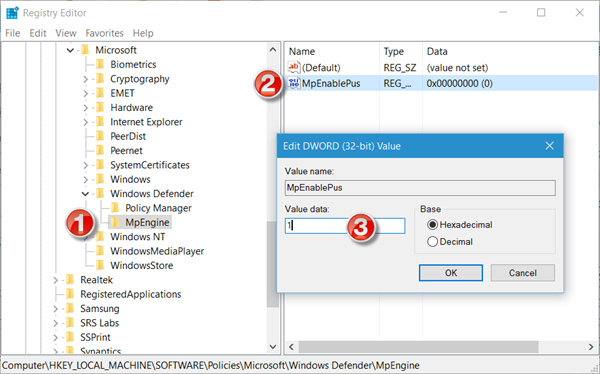This screenshot has height=374, width=600.
Task: Select the Decimal base option
Action: [x=432, y=242]
